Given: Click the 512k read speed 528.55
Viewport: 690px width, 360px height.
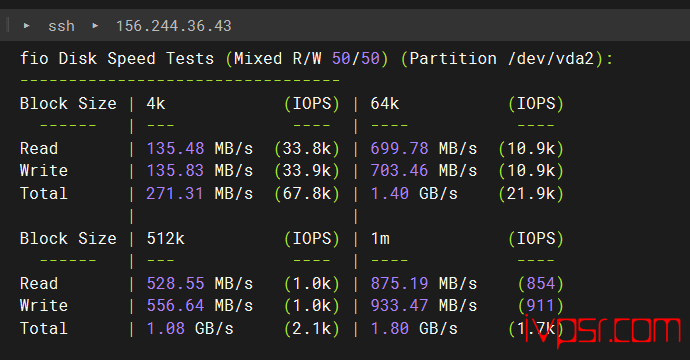Looking at the screenshot, I should tap(175, 284).
